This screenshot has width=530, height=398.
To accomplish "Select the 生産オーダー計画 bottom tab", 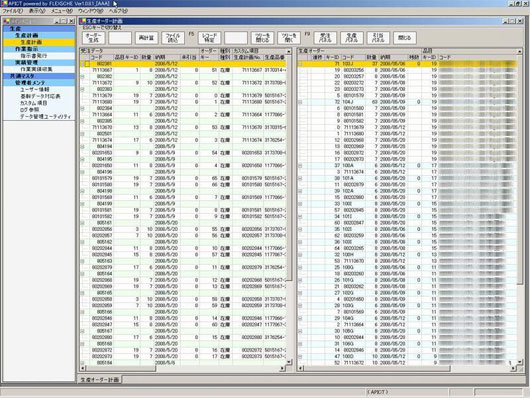I will click(99, 380).
